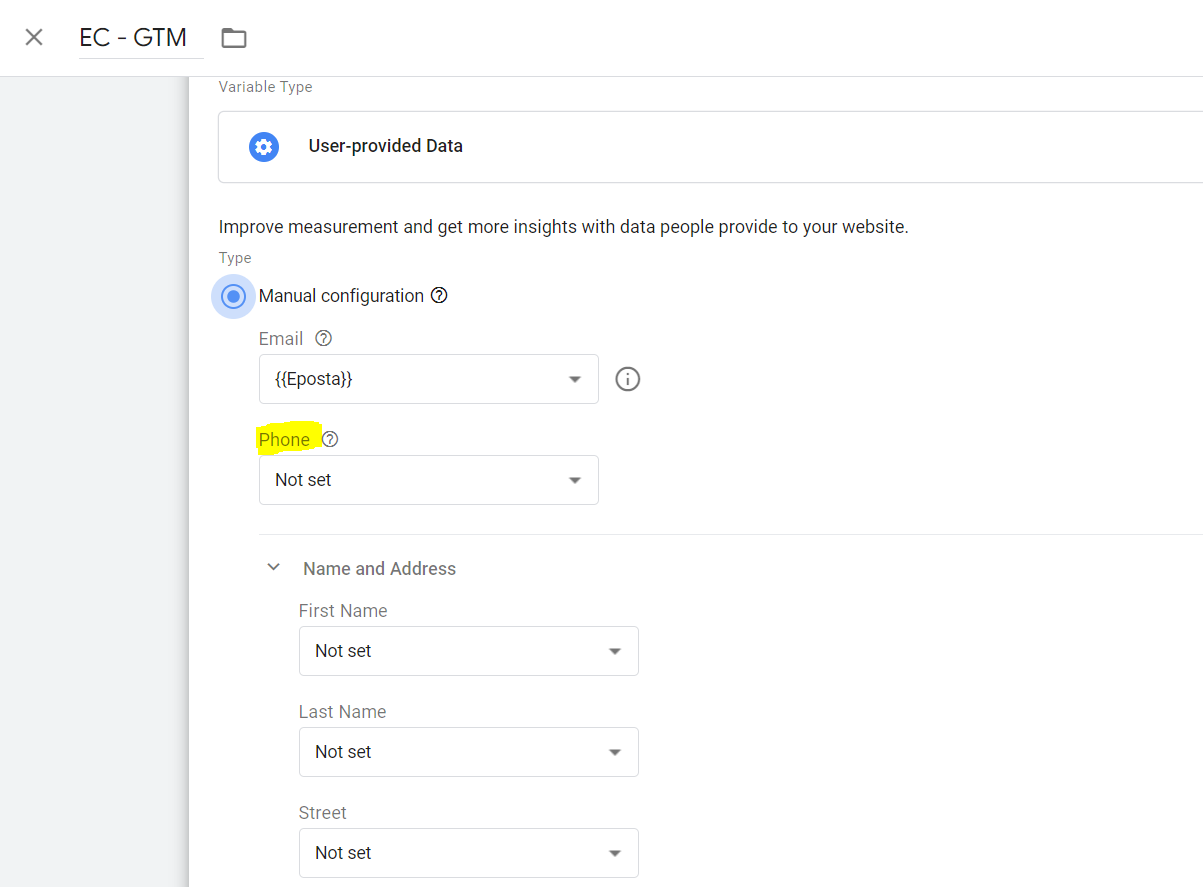The height and width of the screenshot is (887, 1203).
Task: Click the help icon next to Email
Action: [323, 339]
